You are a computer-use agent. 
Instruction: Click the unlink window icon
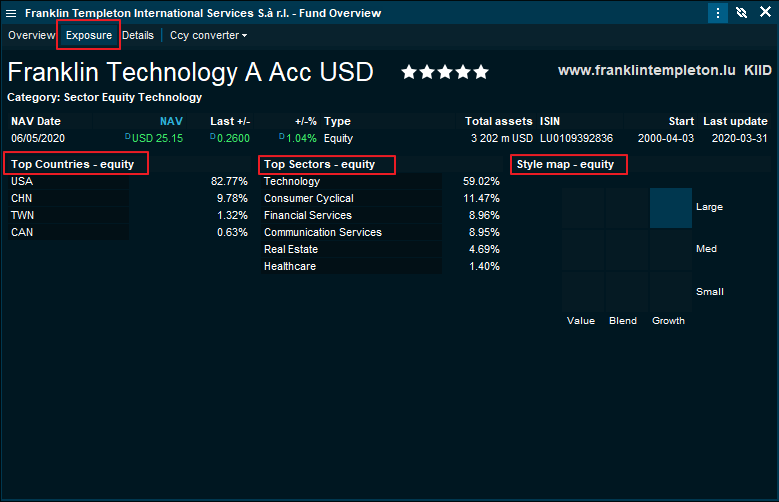(x=741, y=13)
